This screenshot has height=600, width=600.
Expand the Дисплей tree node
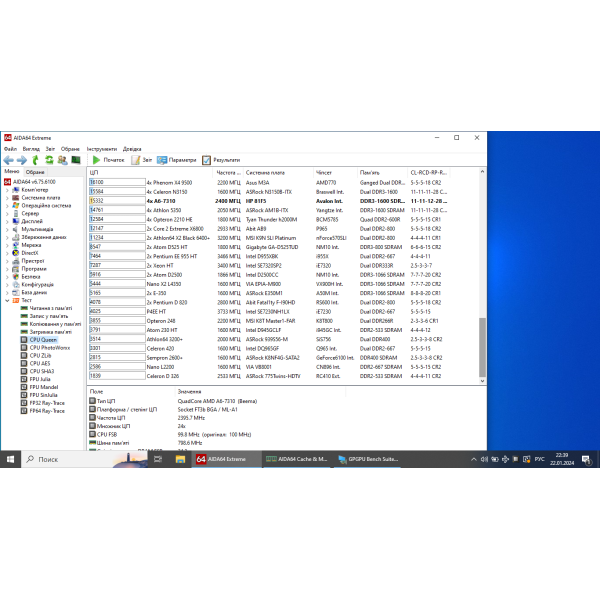coord(7,221)
